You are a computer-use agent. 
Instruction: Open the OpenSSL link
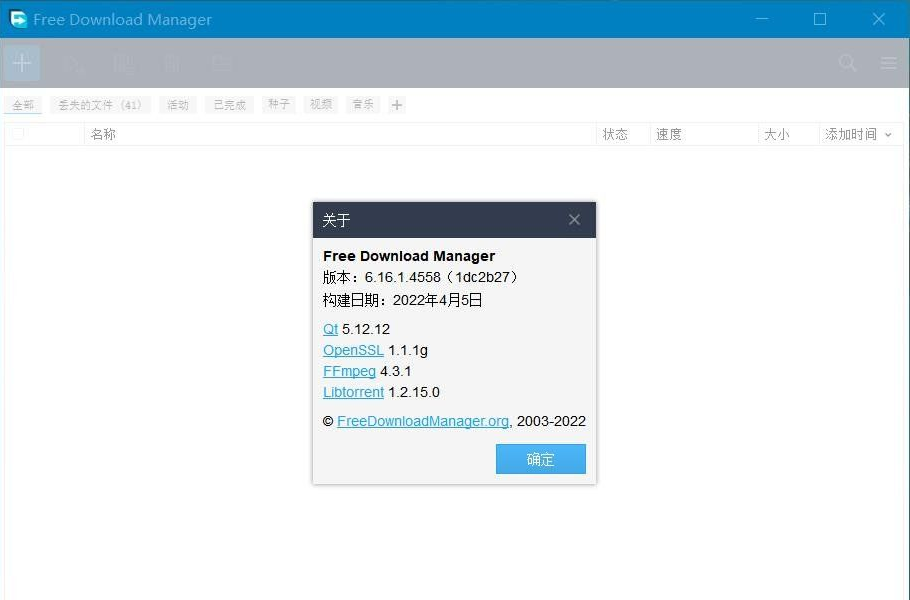pyautogui.click(x=353, y=350)
